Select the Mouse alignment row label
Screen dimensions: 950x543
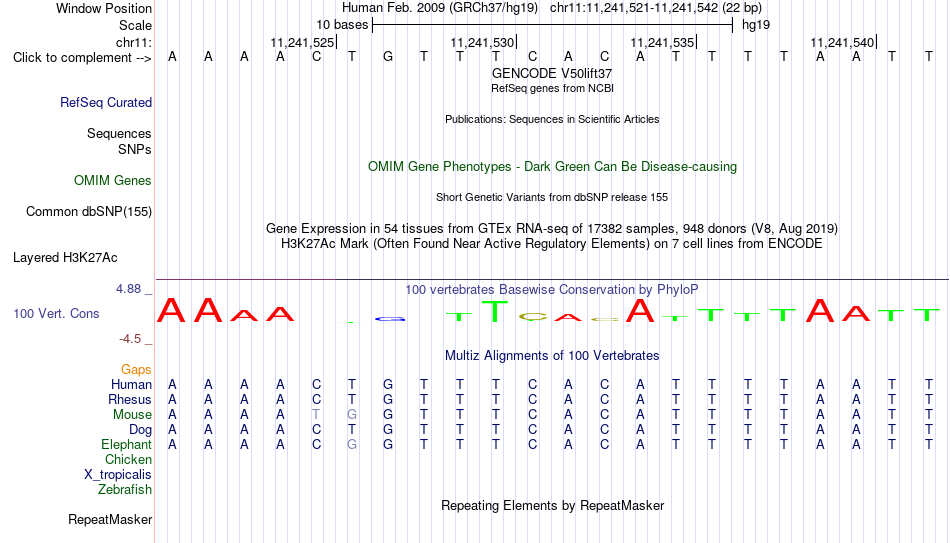[132, 415]
